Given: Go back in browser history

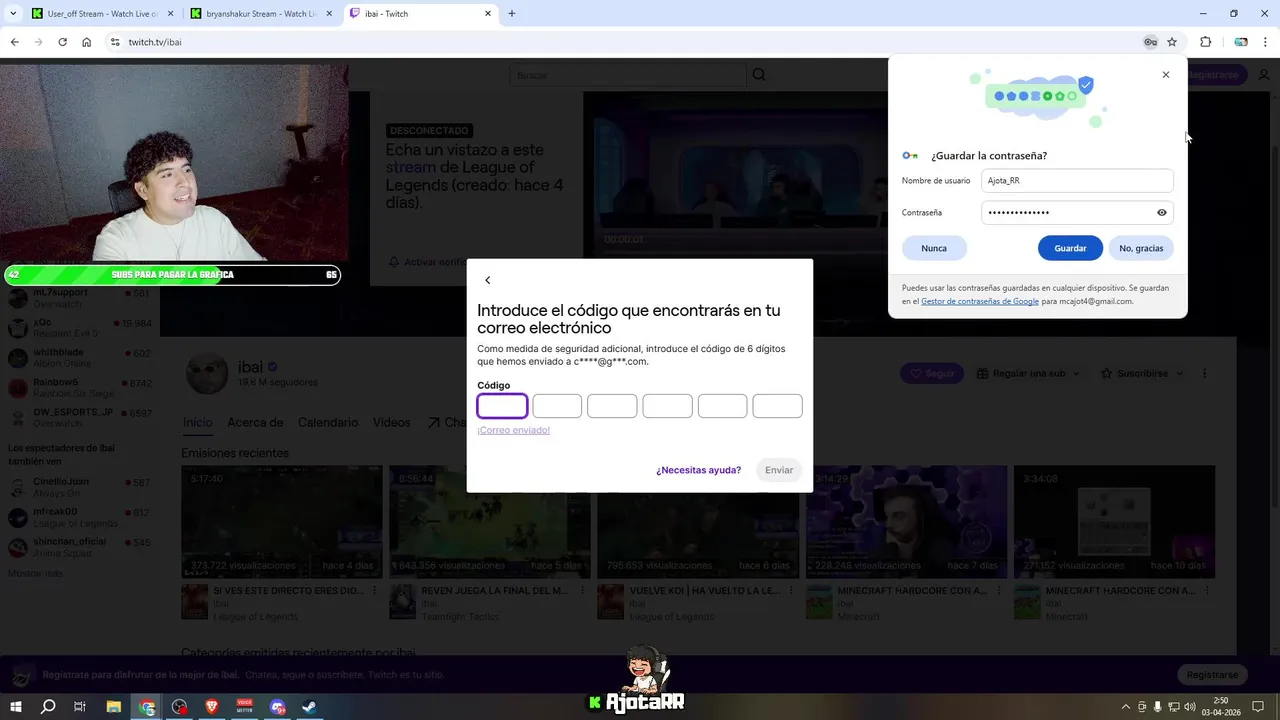Looking at the screenshot, I should click(14, 42).
